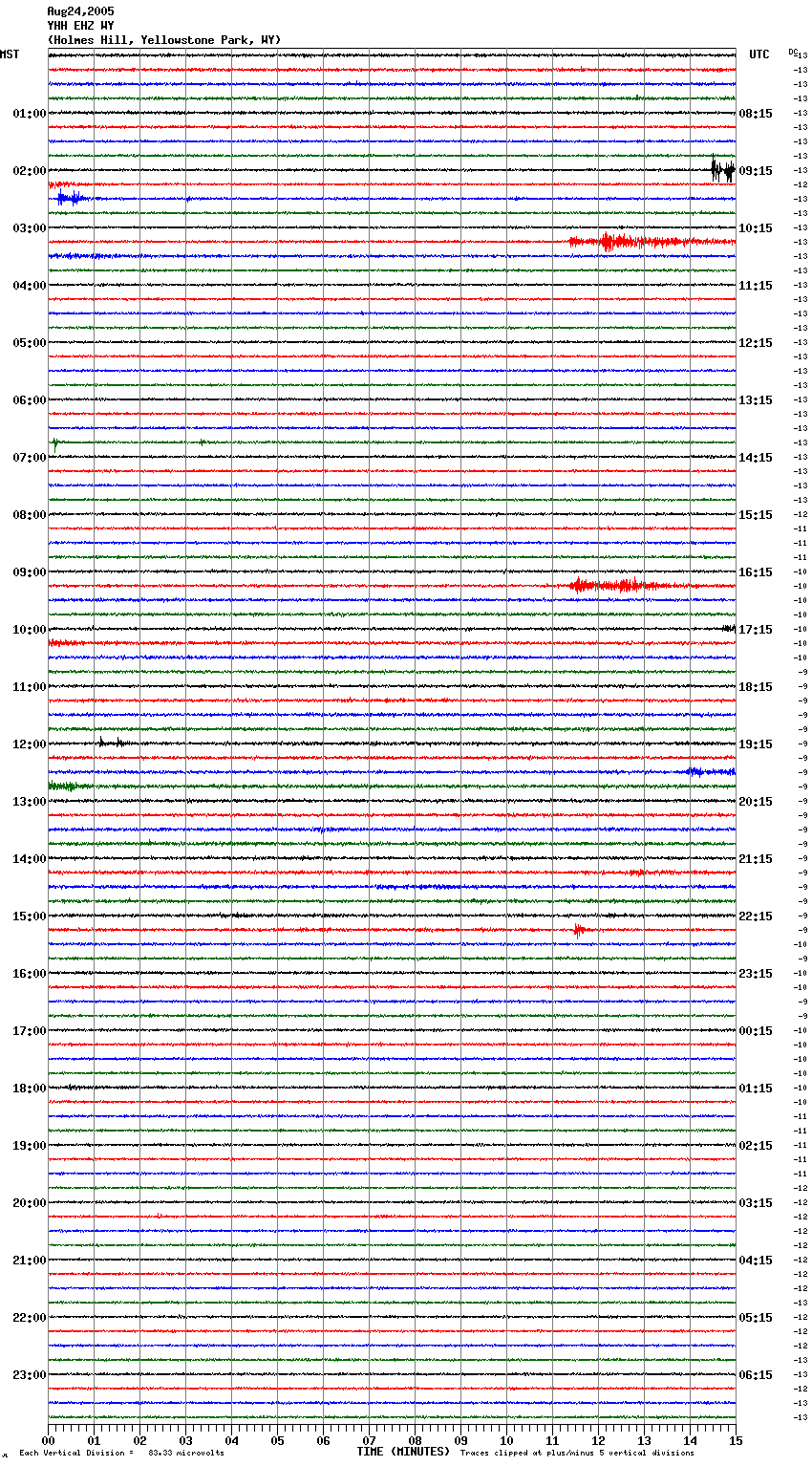
Task: Click the minute-axis tick label 00
Action: coord(48,1440)
